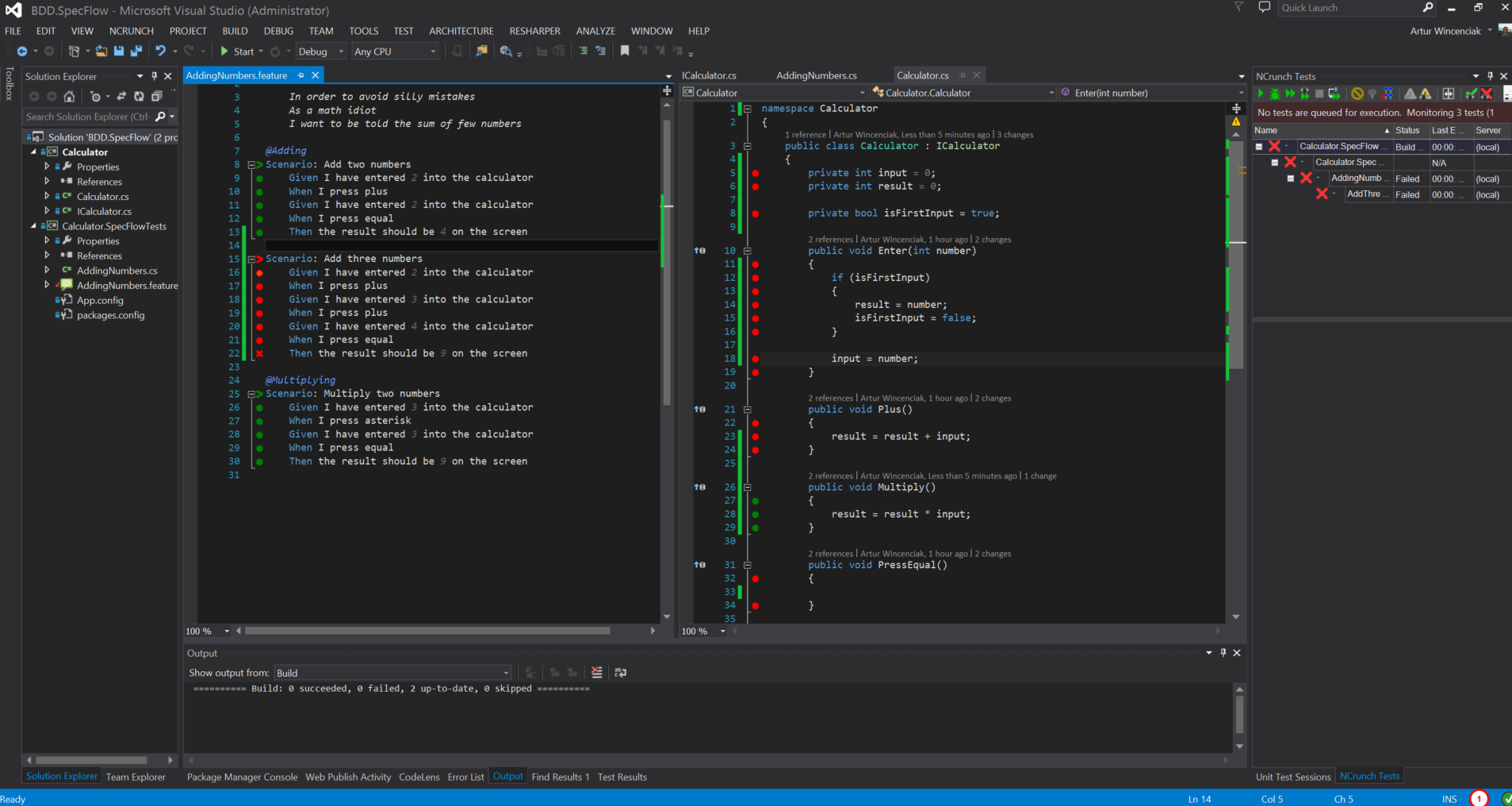Click the yellow ignore tests icon in NCrunch
The height and width of the screenshot is (806, 1512).
tap(1357, 94)
